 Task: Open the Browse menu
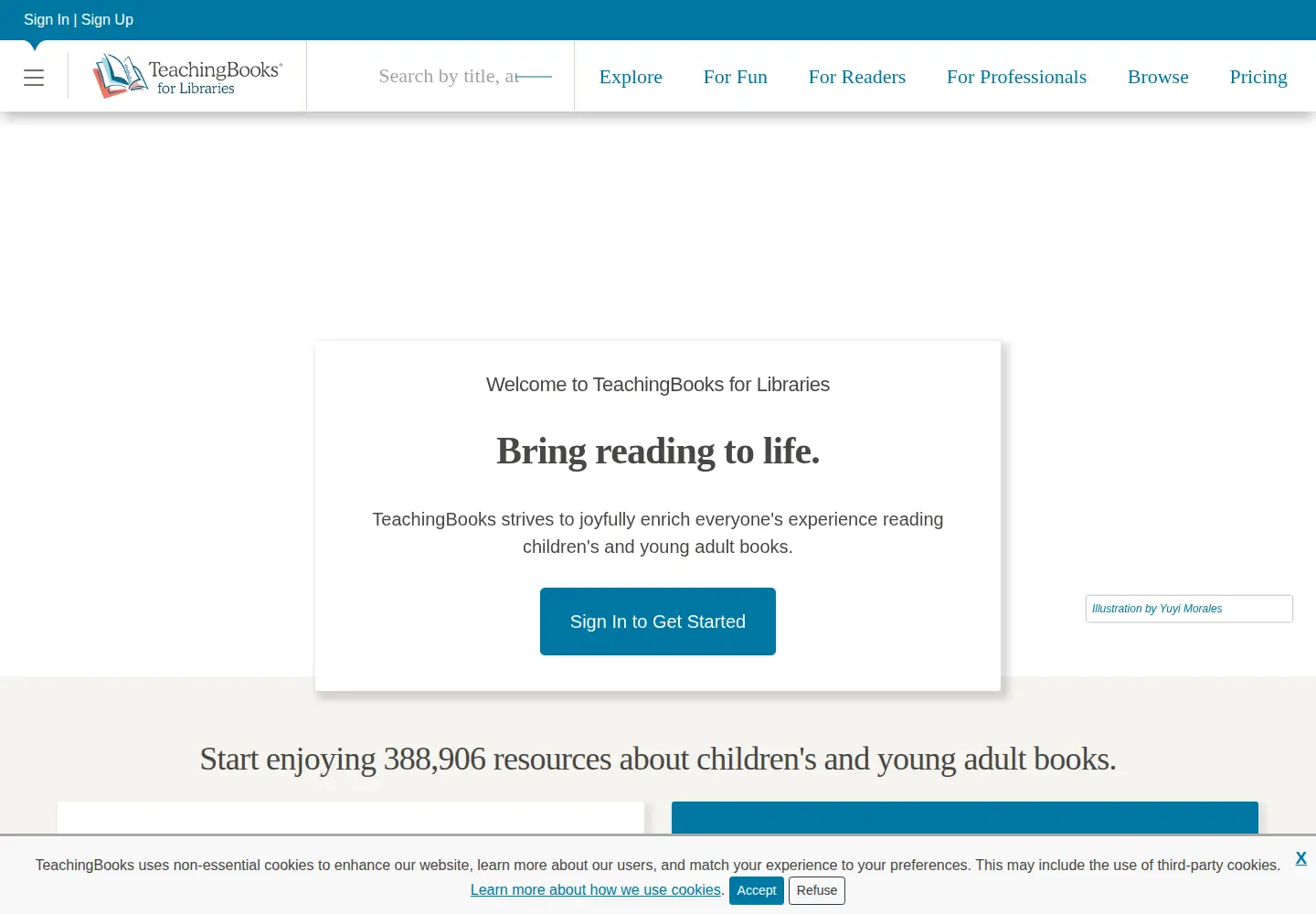[x=1158, y=77]
